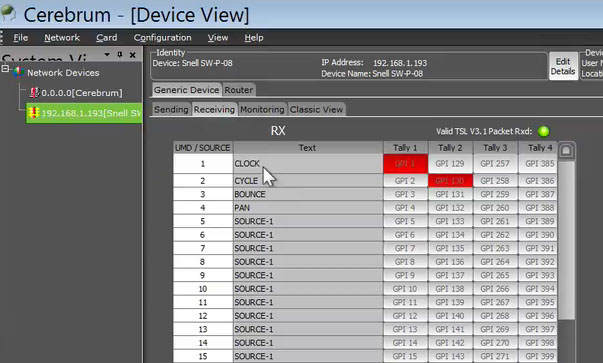Open the Network menu
Image resolution: width=603 pixels, height=363 pixels.
pyautogui.click(x=62, y=38)
